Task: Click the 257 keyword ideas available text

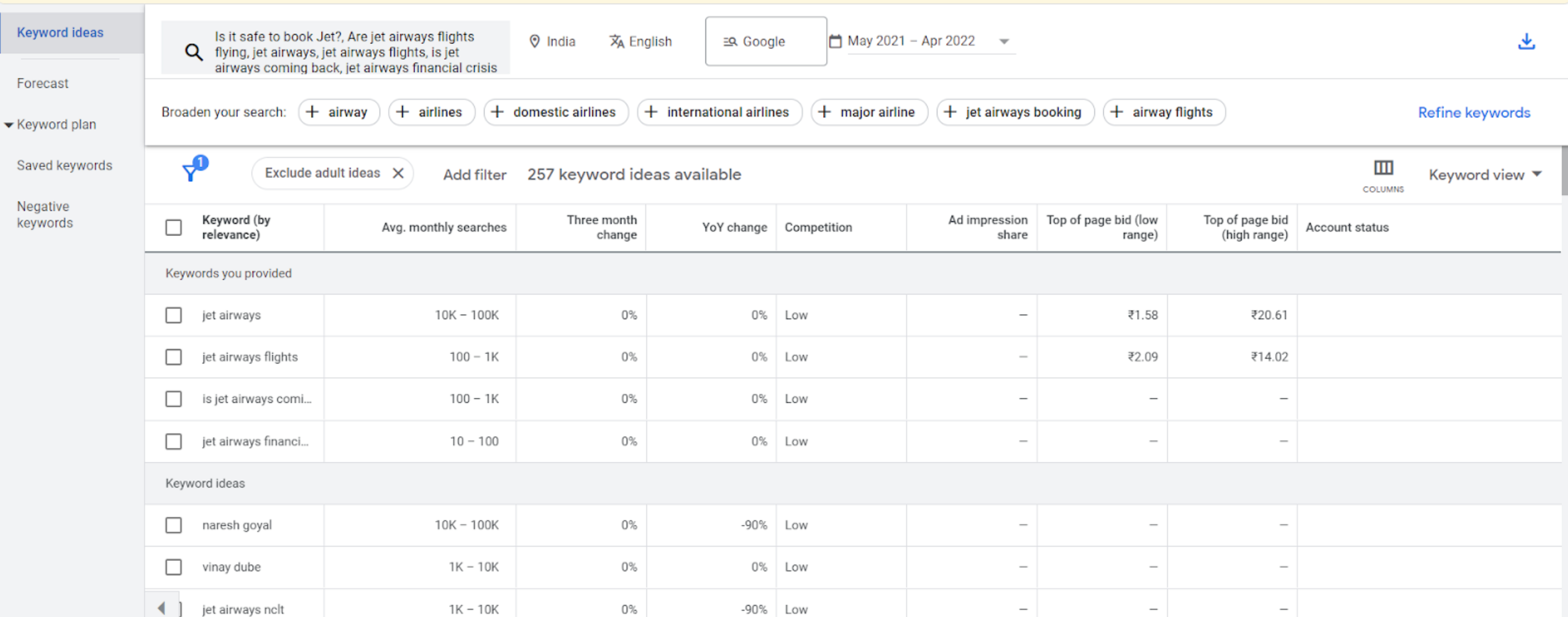Action: (634, 174)
